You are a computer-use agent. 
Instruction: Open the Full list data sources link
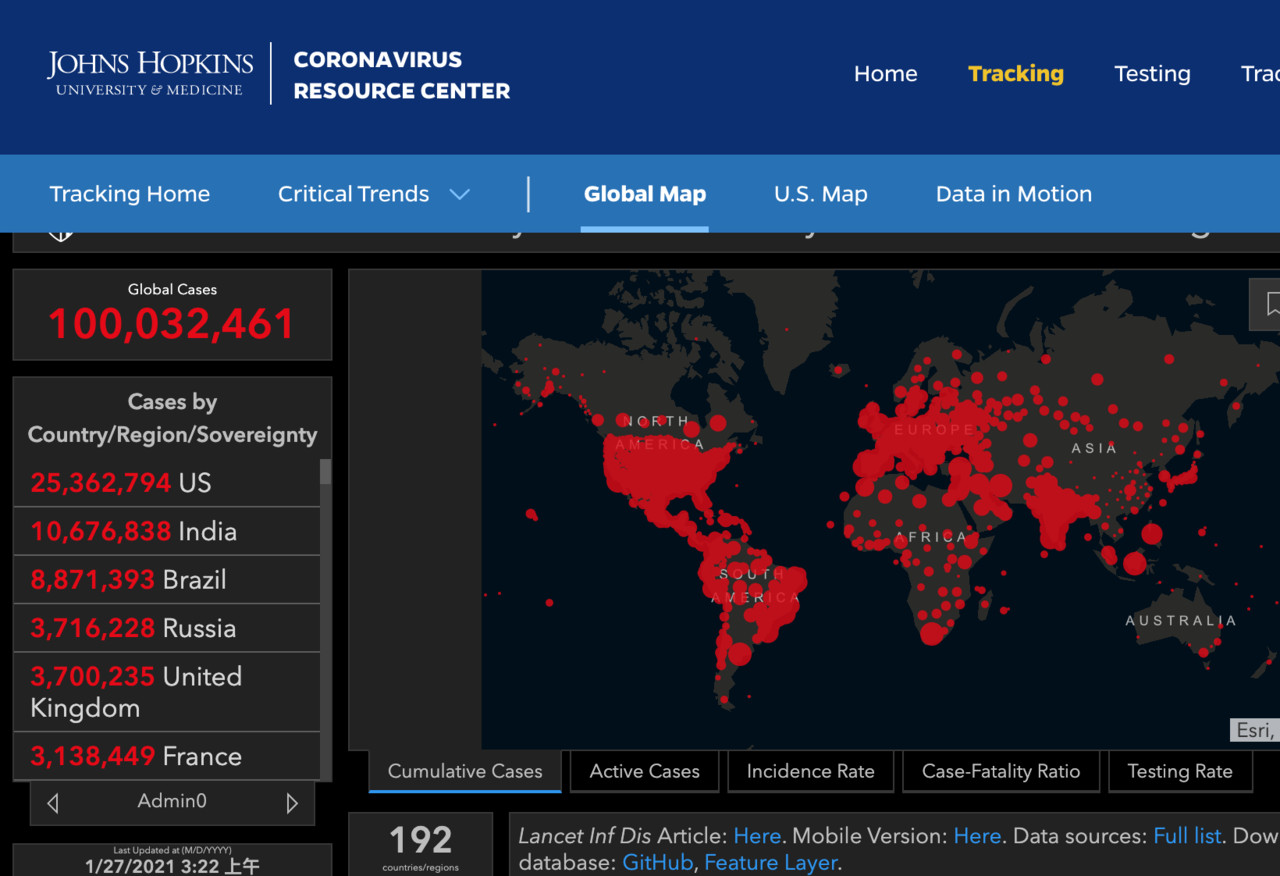click(1187, 836)
